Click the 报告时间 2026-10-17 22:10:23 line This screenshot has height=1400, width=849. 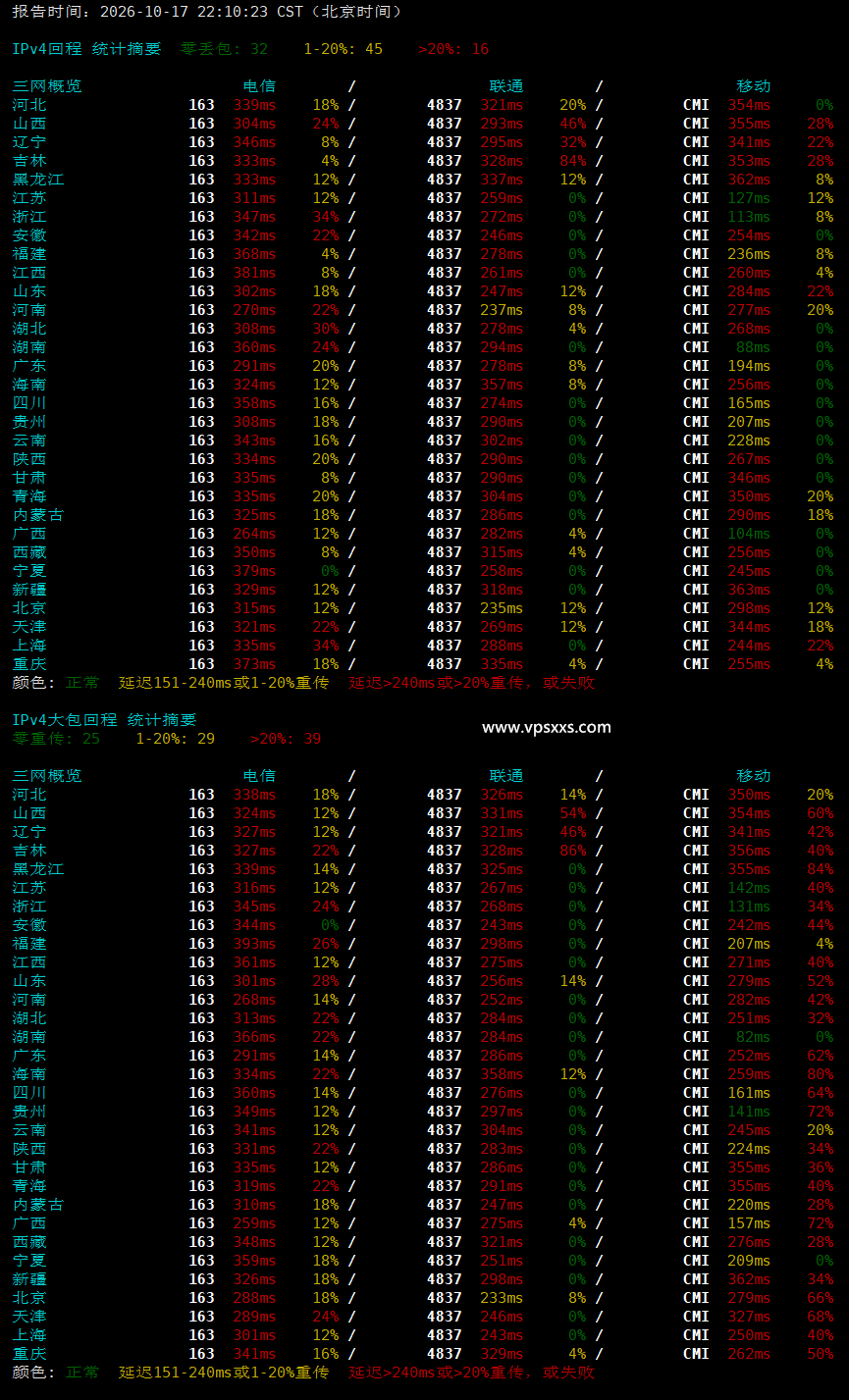(x=207, y=12)
